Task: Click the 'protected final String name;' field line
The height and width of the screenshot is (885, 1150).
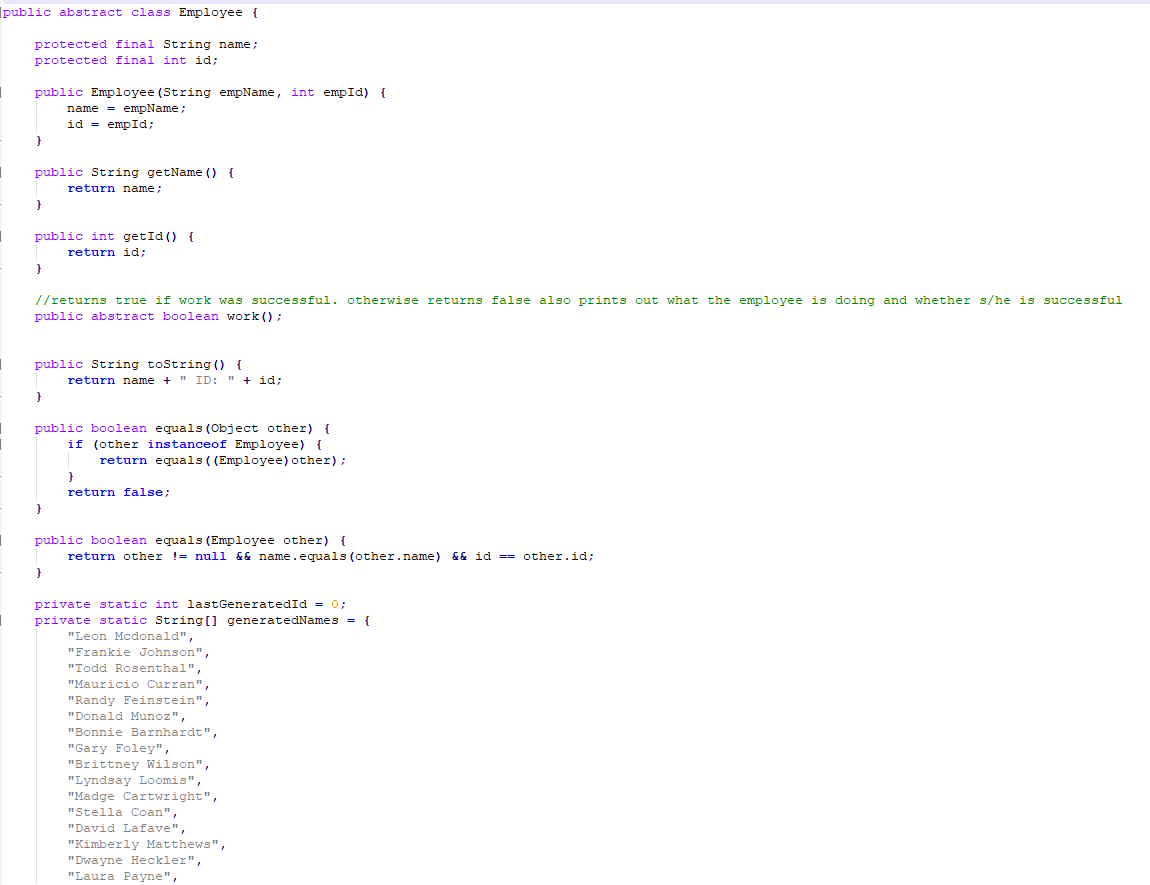Action: [146, 45]
